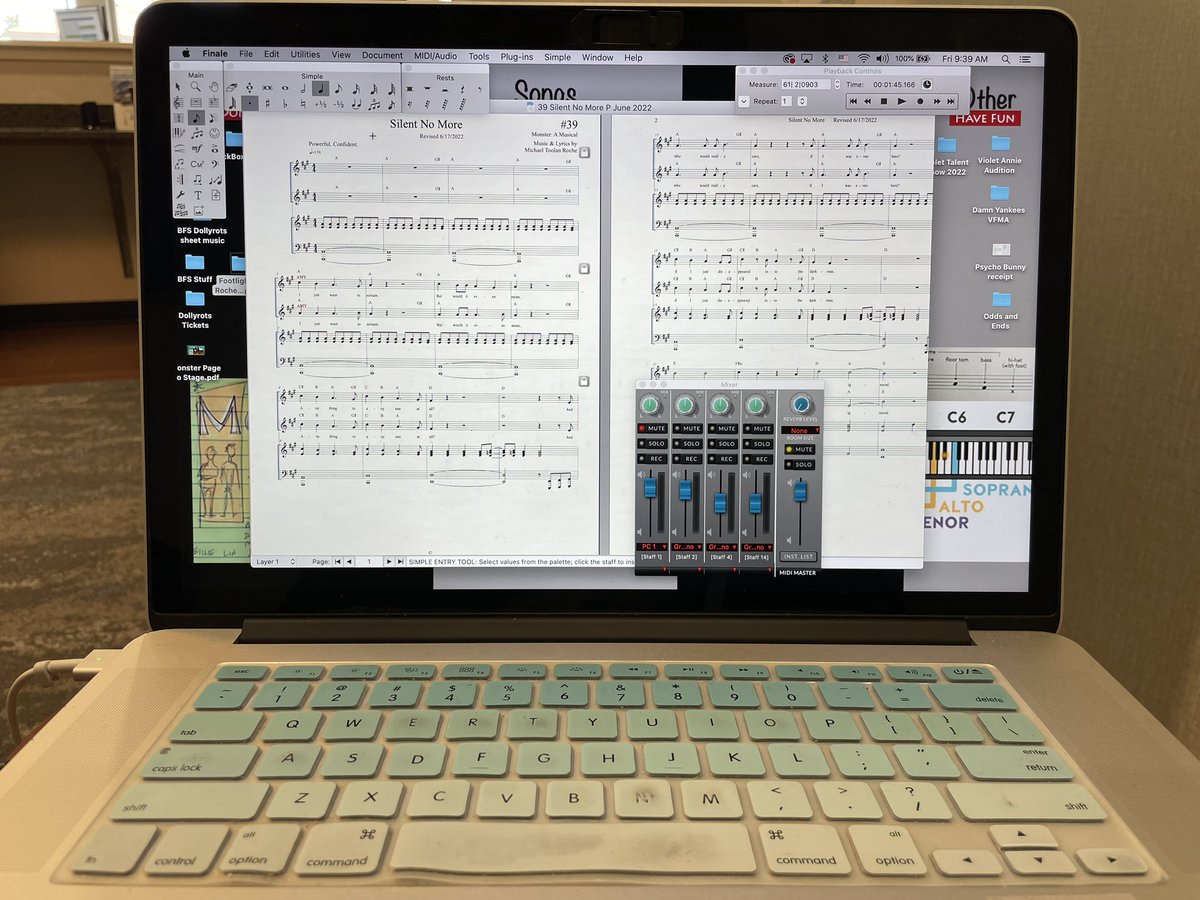Viewport: 1200px width, 900px height.
Task: Select the Hand Grabber tool
Action: point(213,87)
